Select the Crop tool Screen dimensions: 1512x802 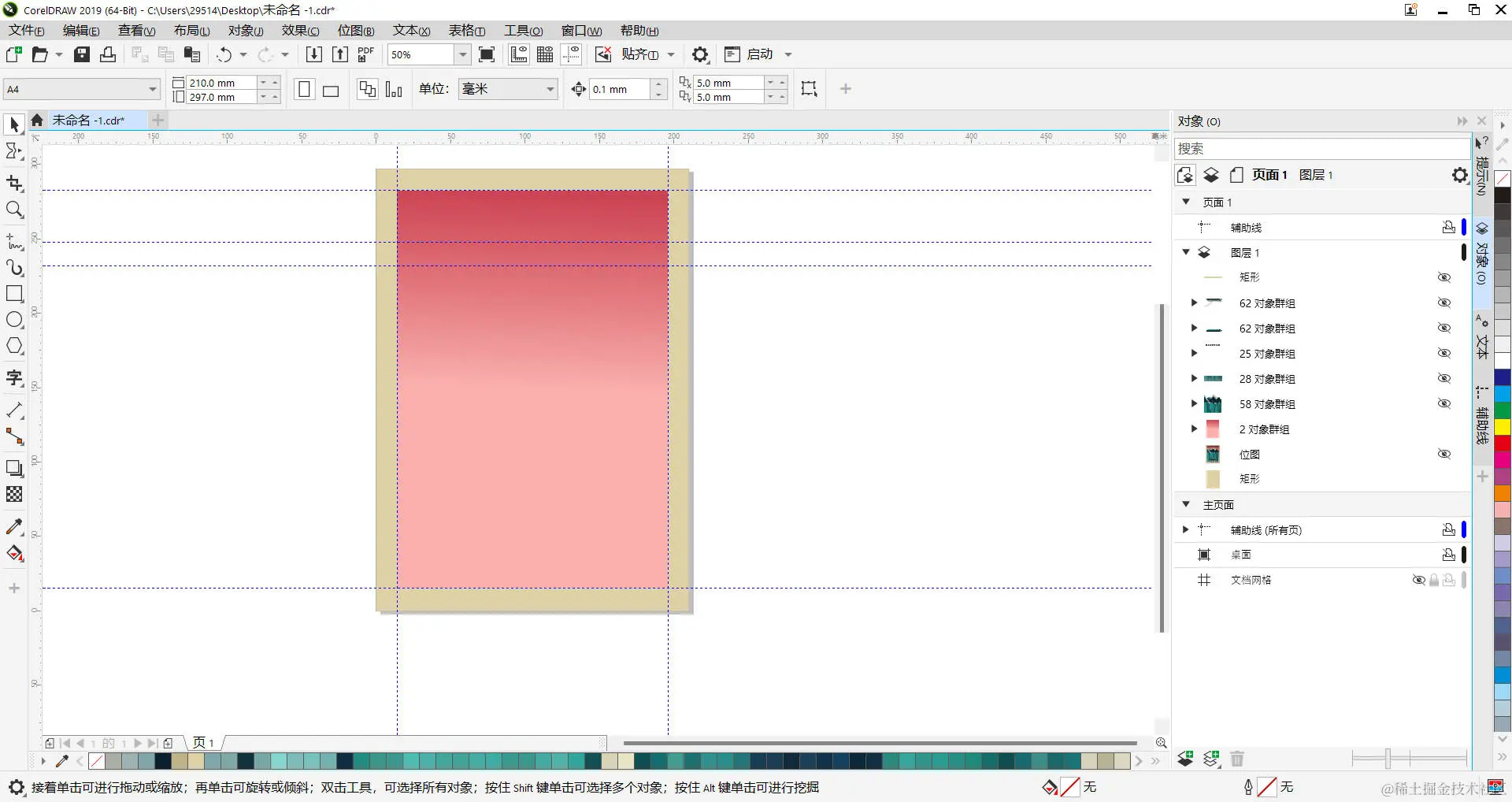(x=13, y=183)
